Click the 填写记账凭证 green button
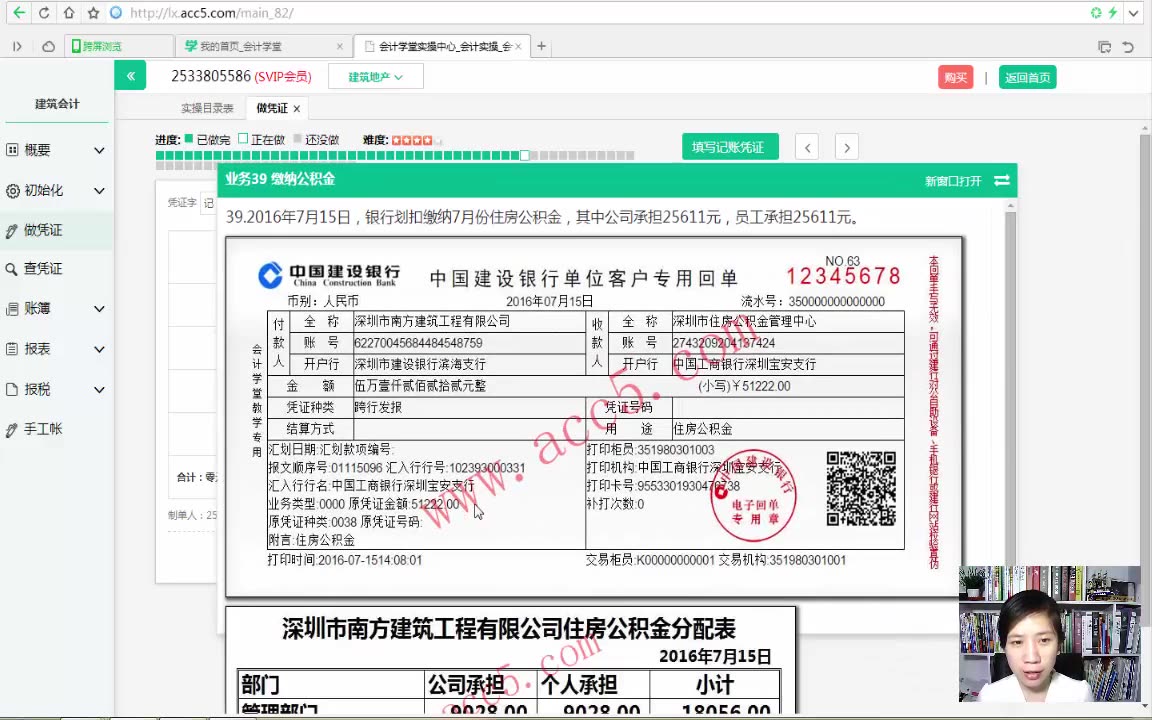 coord(730,146)
